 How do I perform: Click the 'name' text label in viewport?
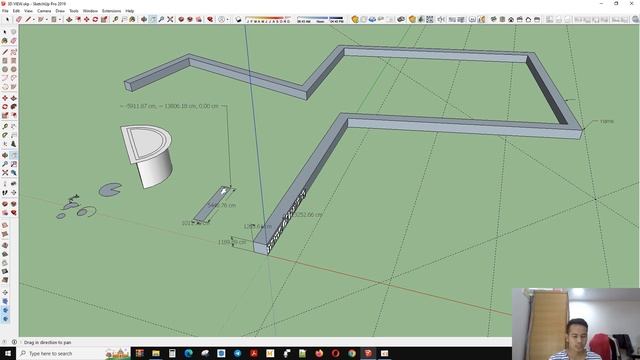607,121
